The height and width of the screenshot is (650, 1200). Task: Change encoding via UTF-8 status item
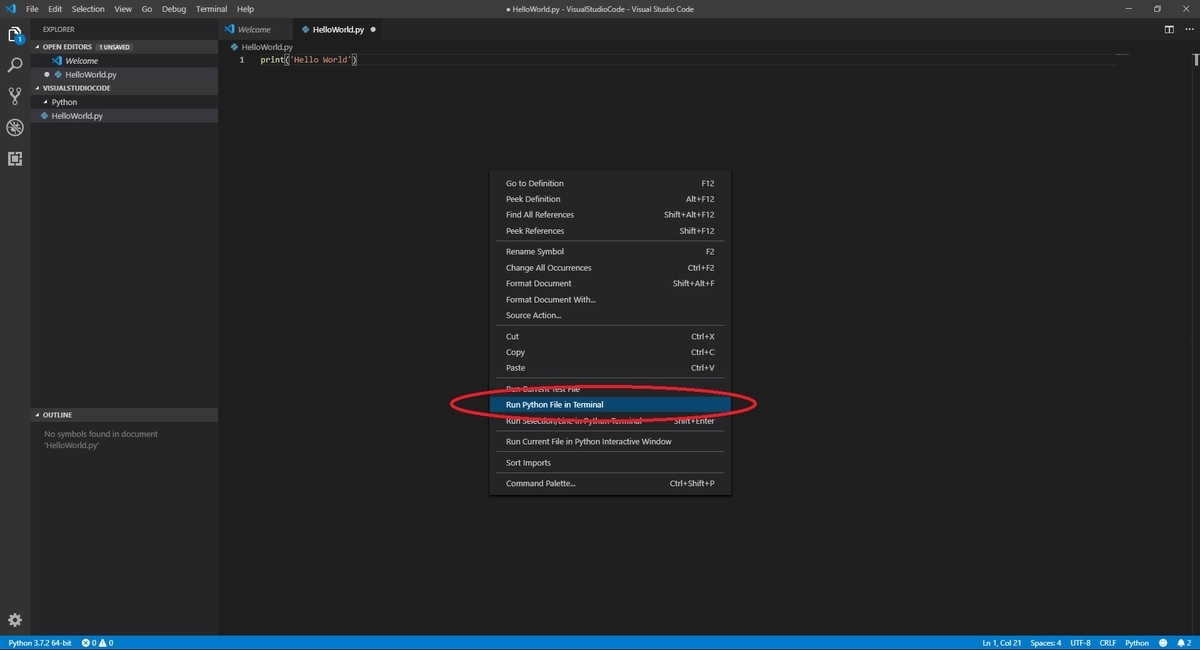(1080, 643)
